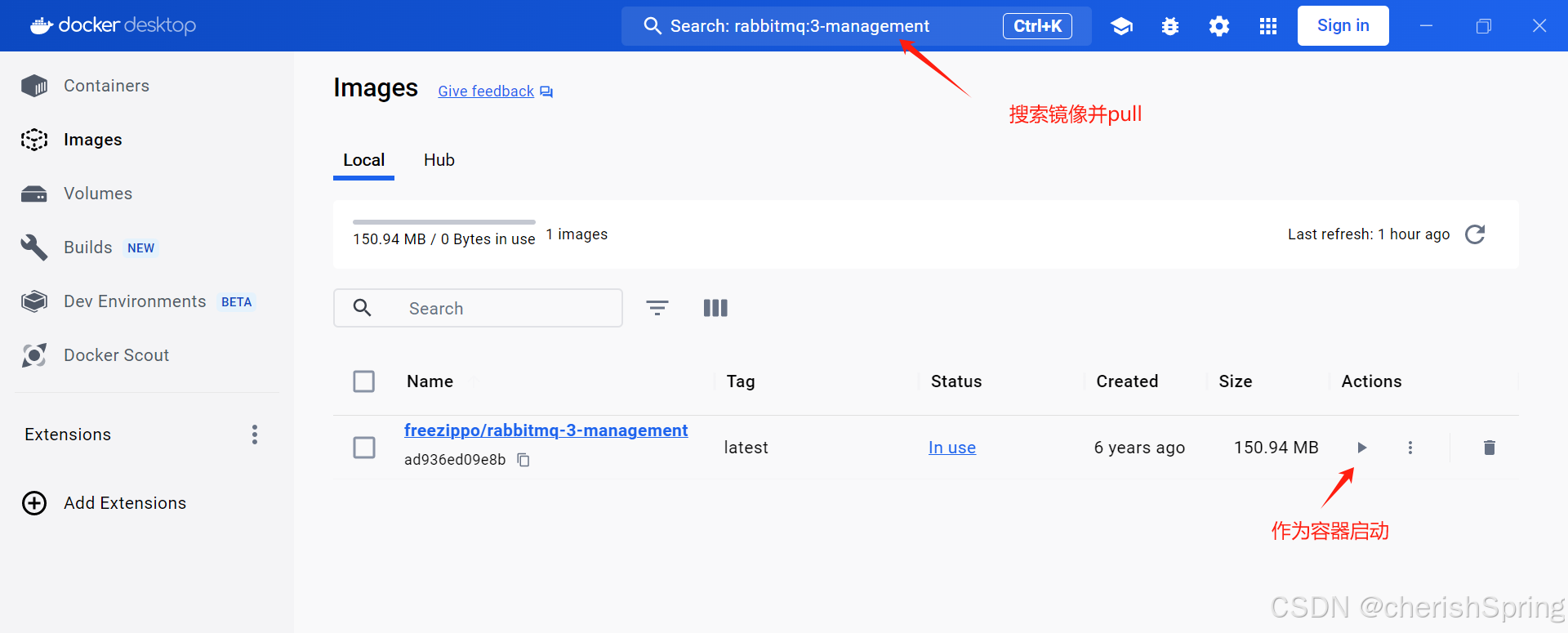The image size is (1568, 633).
Task: Click the Images sidebar icon
Action: 34,140
